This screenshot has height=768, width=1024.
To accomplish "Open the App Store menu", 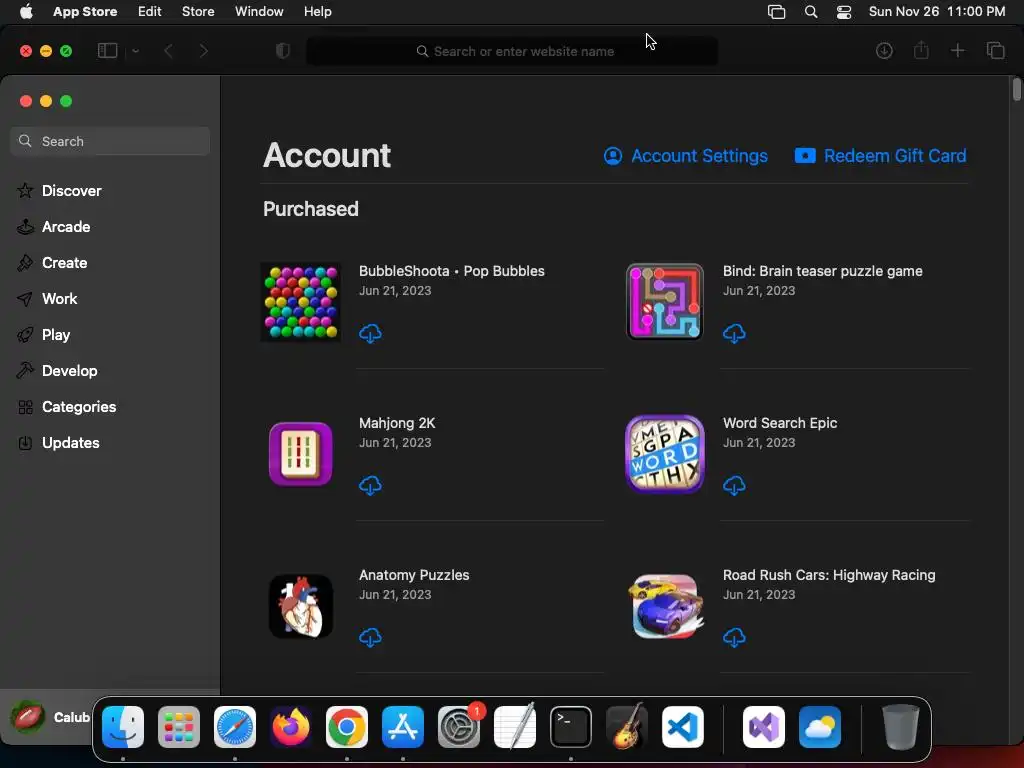I will [x=85, y=11].
